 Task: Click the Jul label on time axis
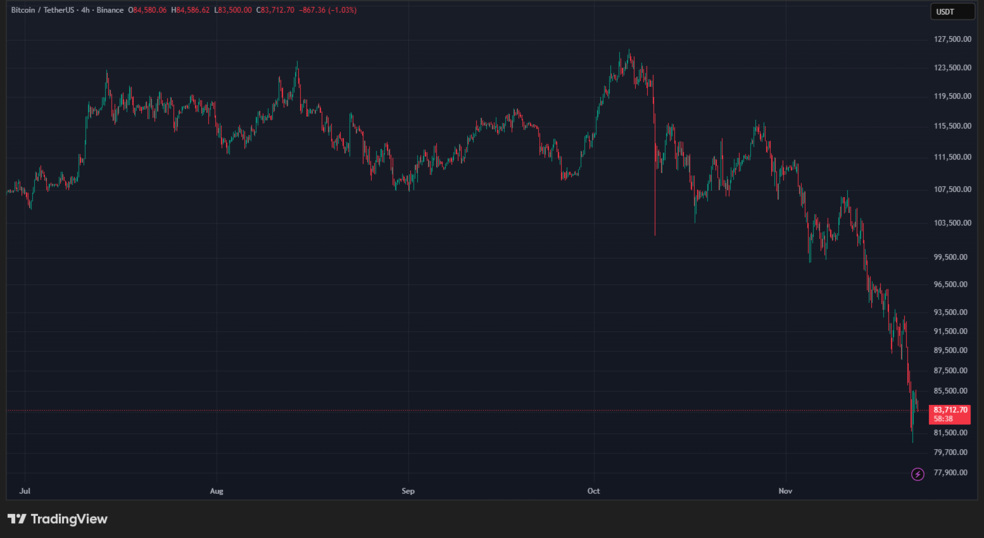pyautogui.click(x=25, y=491)
